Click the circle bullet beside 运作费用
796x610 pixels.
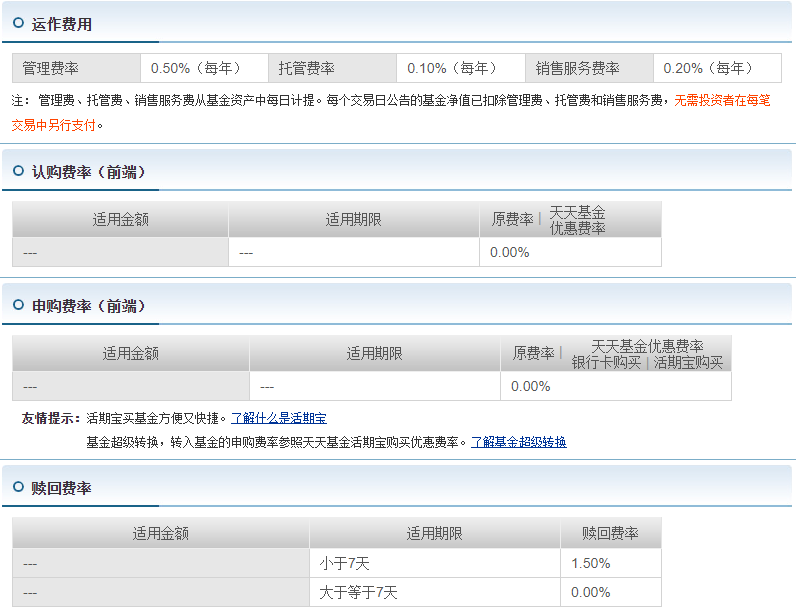[x=18, y=23]
